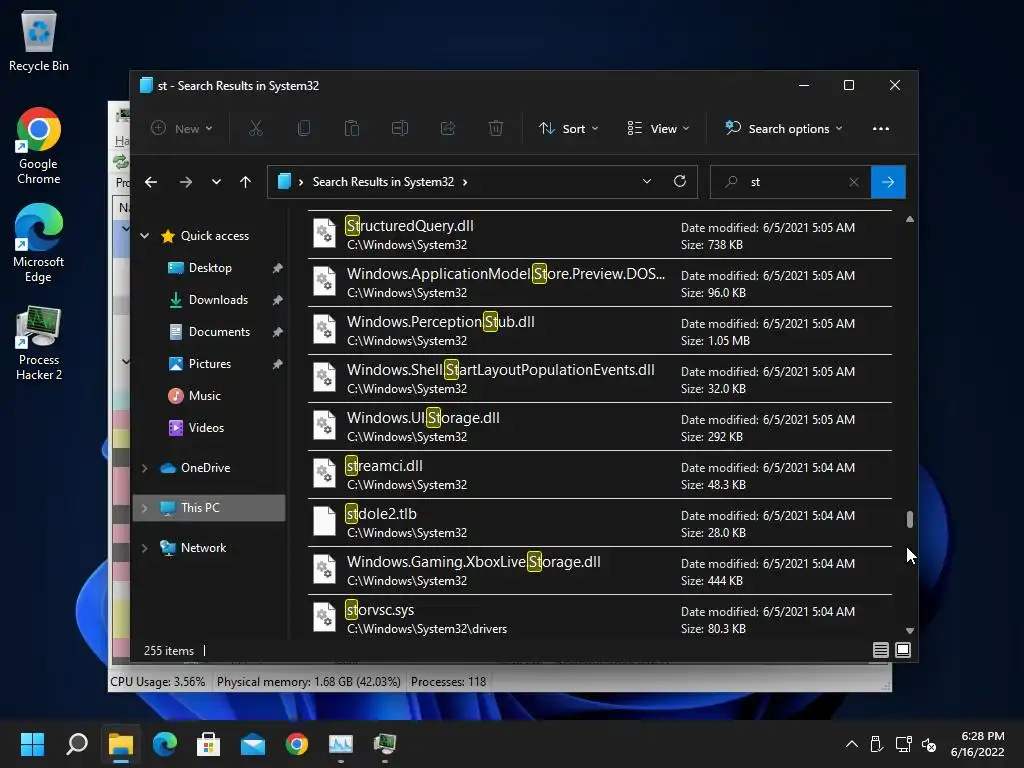Open the View dropdown

click(x=658, y=129)
